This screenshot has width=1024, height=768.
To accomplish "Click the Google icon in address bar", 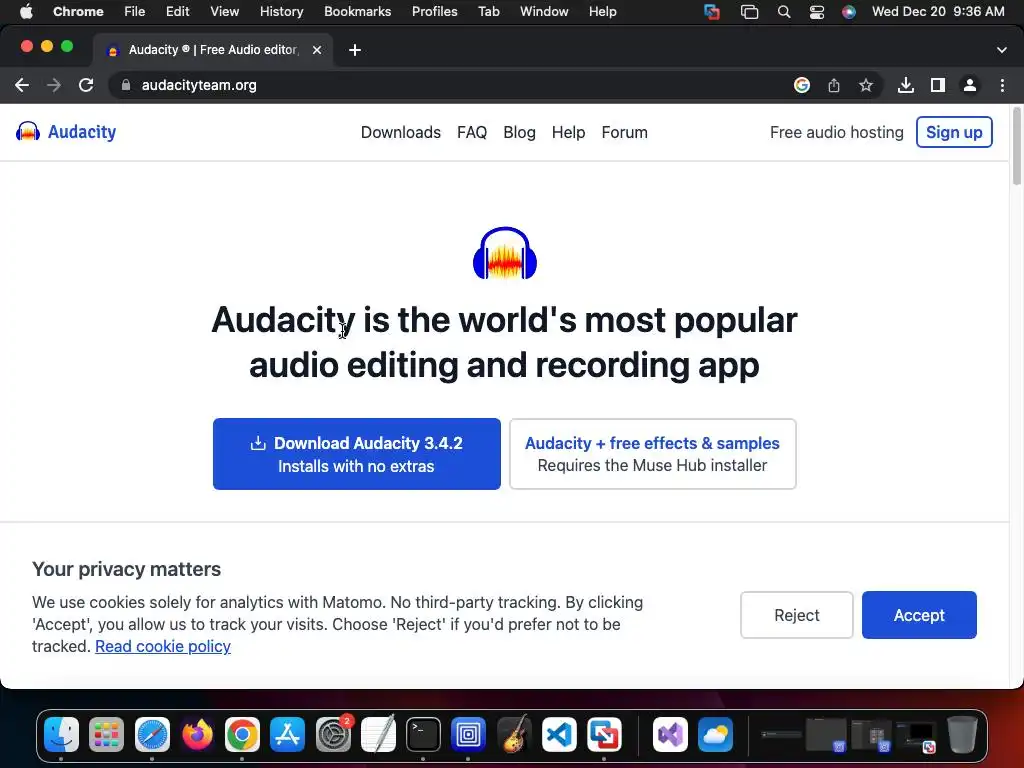I will pos(802,85).
